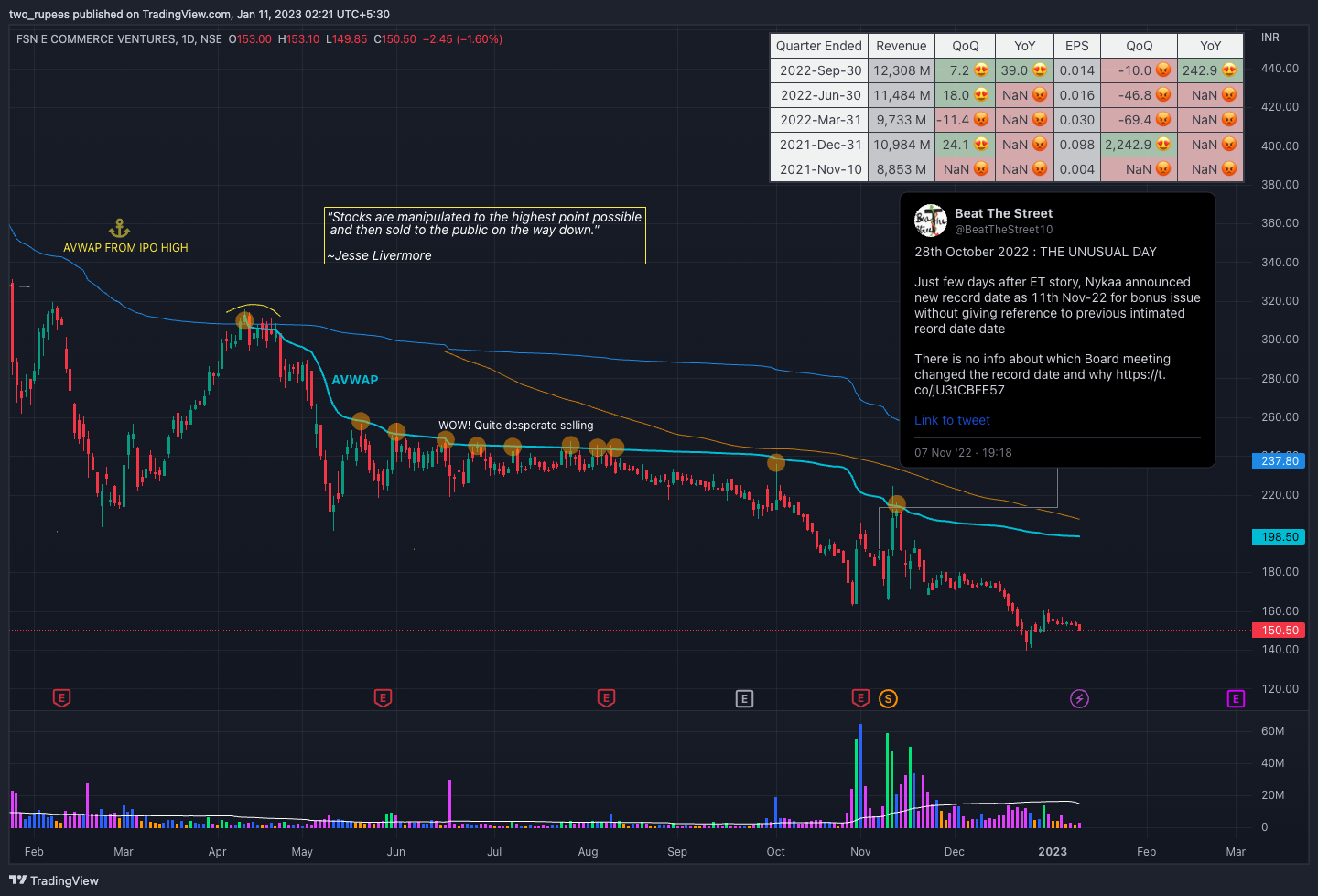Click the 237.80 blue price label
Viewport: 1318px width, 896px height.
[x=1280, y=460]
